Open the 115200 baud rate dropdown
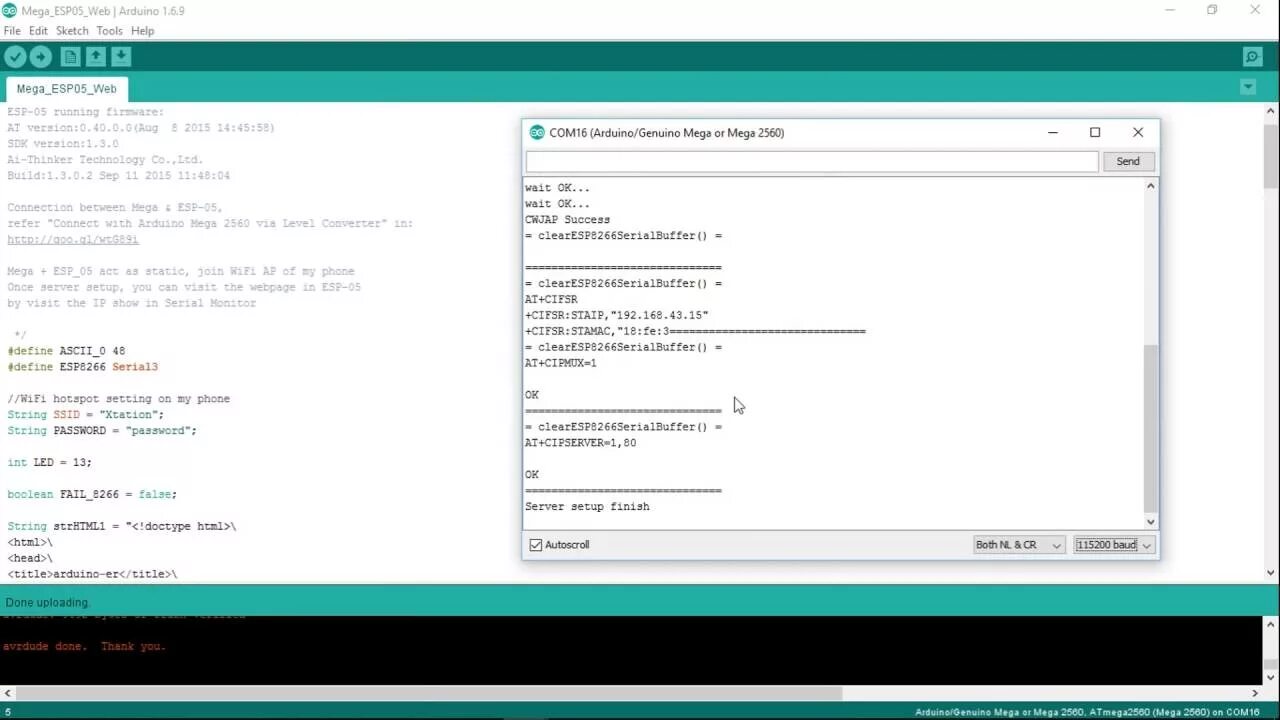1280x720 pixels. (x=1114, y=545)
